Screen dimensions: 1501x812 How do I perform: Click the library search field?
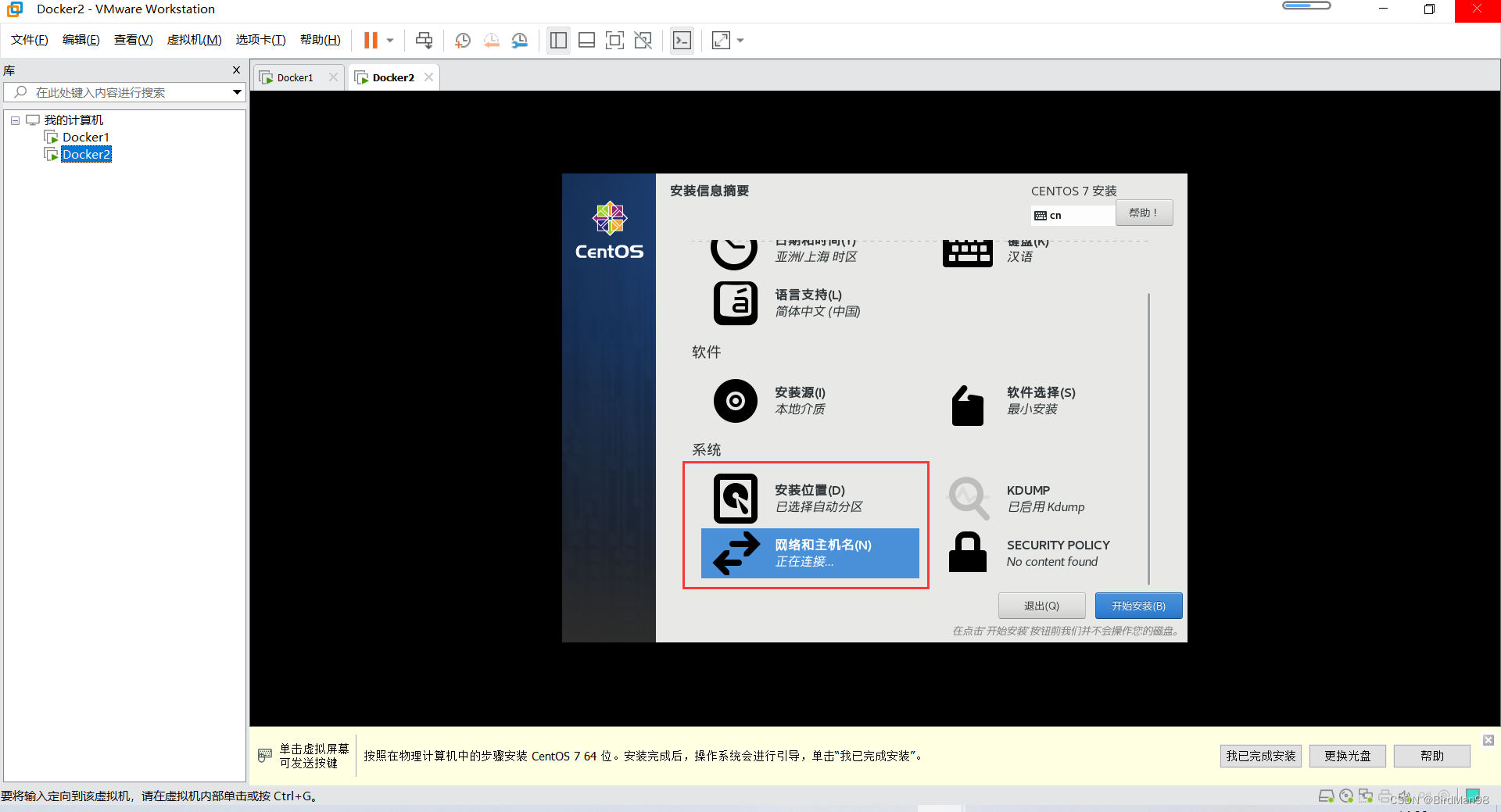point(125,92)
